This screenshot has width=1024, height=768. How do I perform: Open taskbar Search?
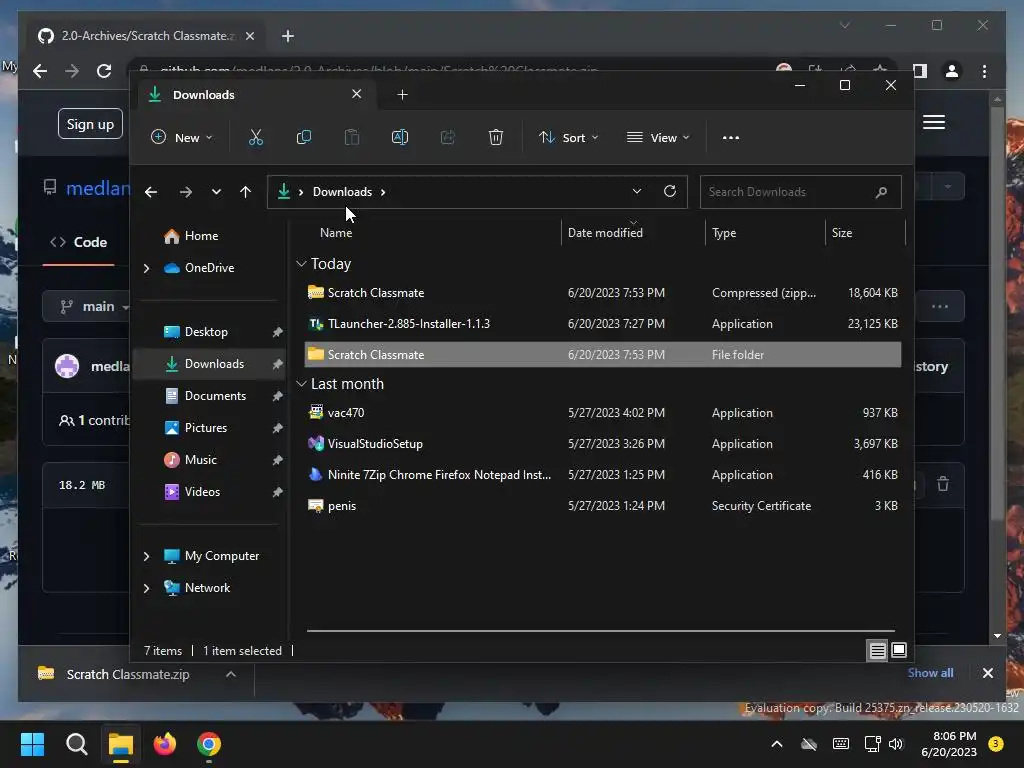tap(76, 744)
